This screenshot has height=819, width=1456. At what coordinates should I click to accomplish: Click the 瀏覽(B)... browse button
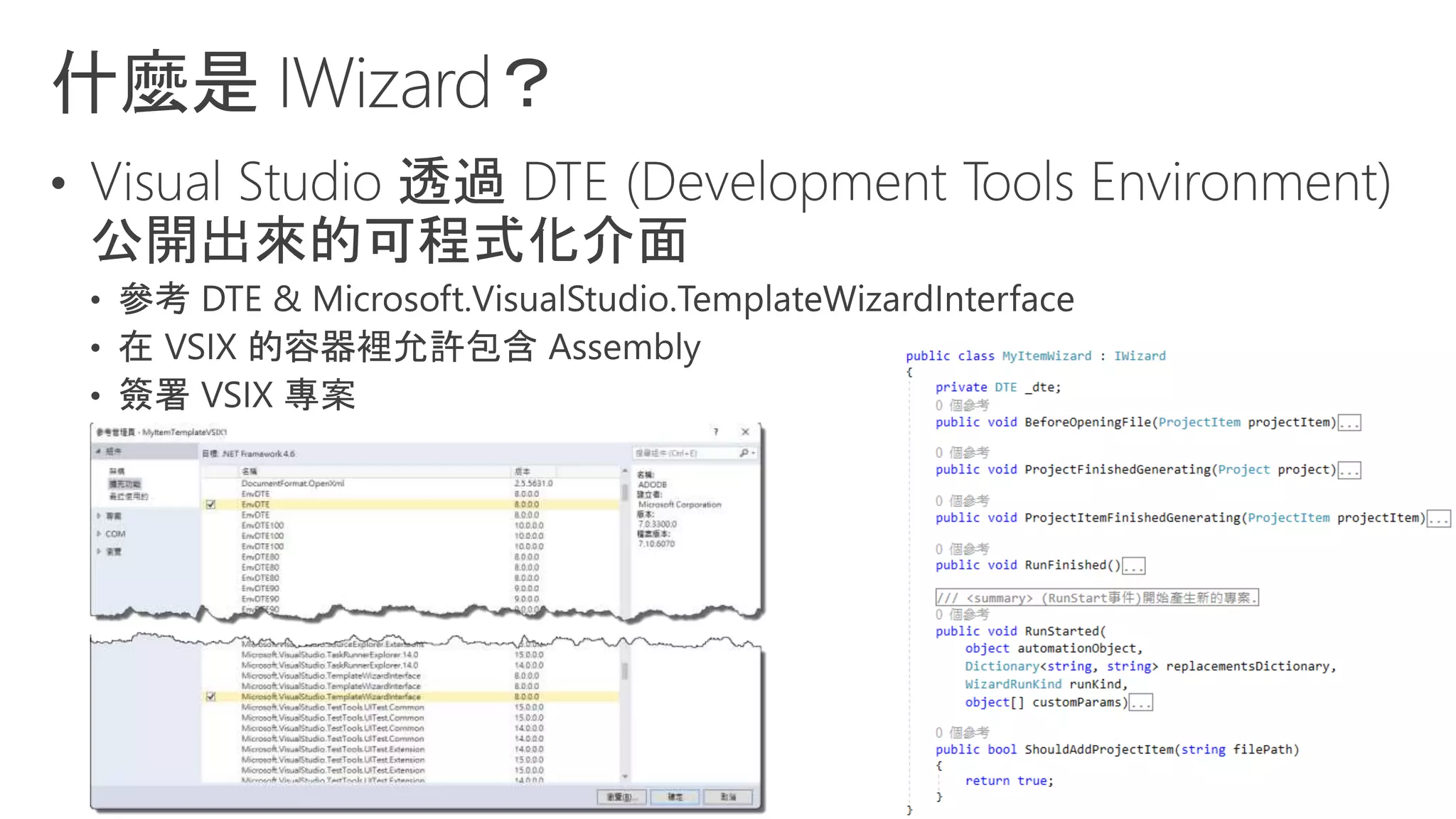coord(621,797)
